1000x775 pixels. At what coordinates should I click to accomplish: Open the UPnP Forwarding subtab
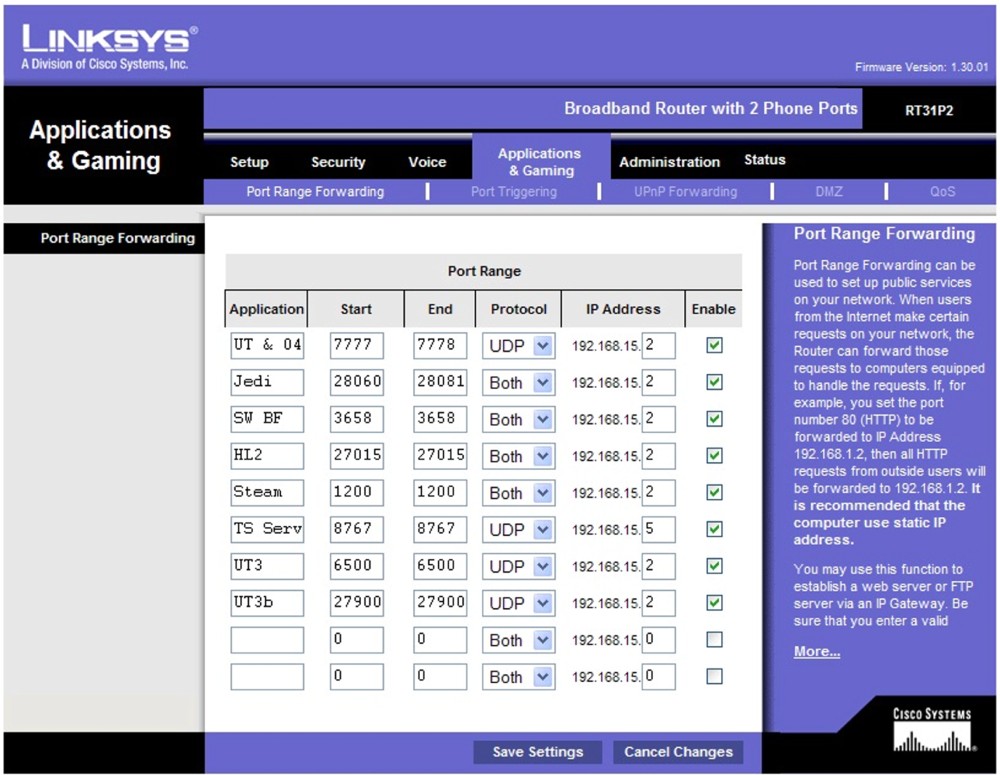(686, 191)
